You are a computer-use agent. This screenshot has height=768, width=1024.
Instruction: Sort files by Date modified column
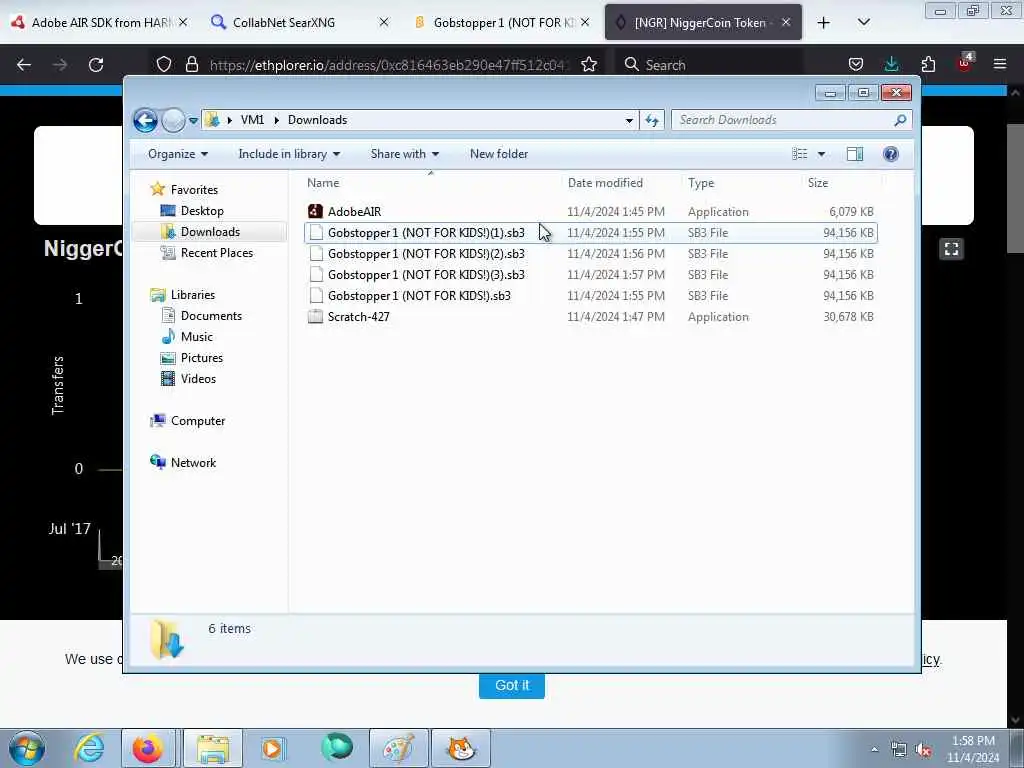(620, 184)
